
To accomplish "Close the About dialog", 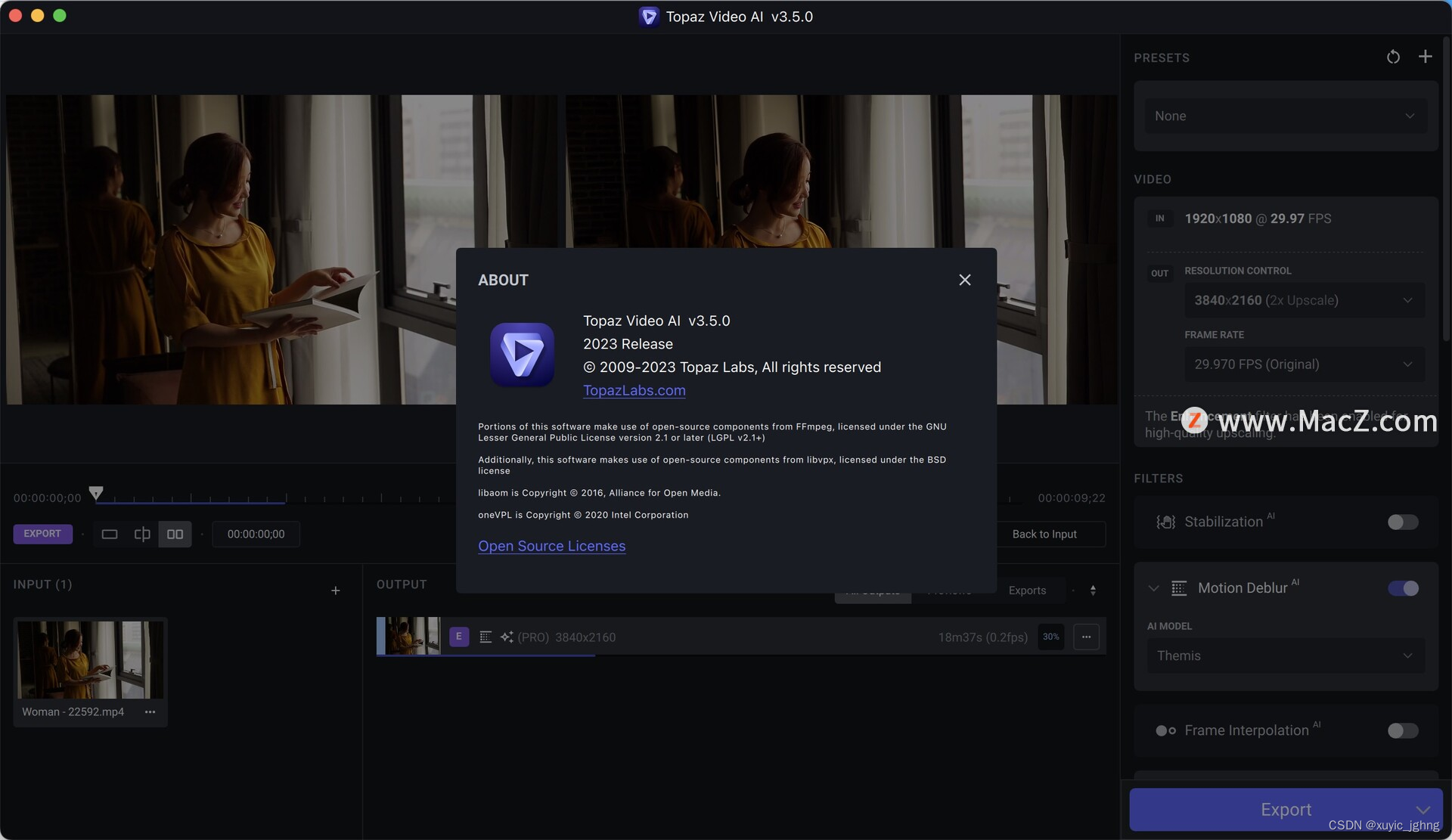I will [x=964, y=280].
